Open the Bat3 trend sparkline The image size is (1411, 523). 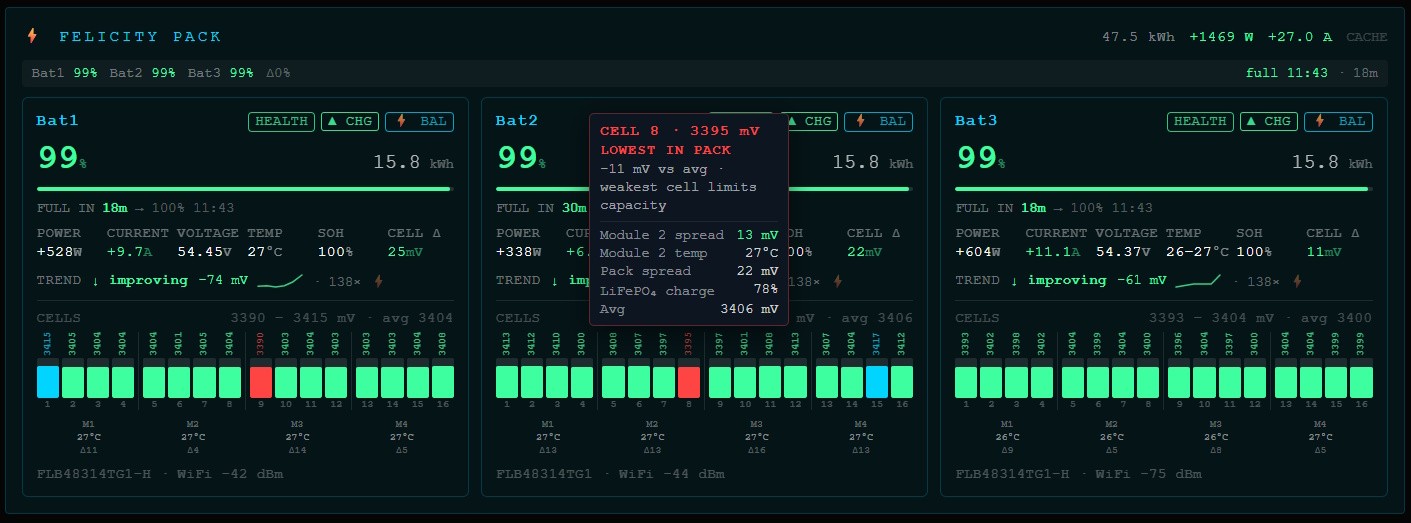(1198, 281)
